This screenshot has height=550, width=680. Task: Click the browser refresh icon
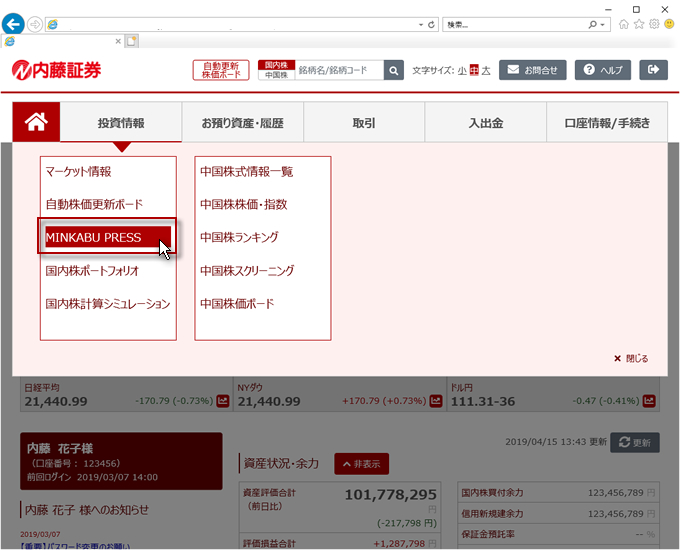click(432, 24)
